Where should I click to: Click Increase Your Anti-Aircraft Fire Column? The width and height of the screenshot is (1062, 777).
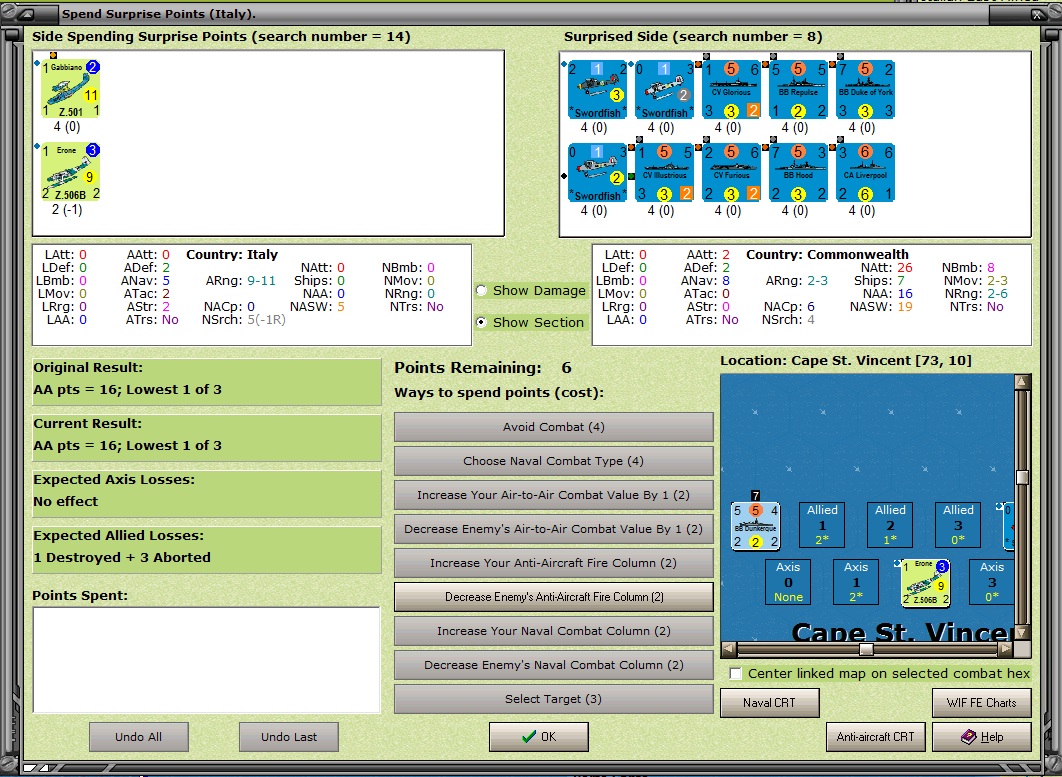[x=553, y=563]
